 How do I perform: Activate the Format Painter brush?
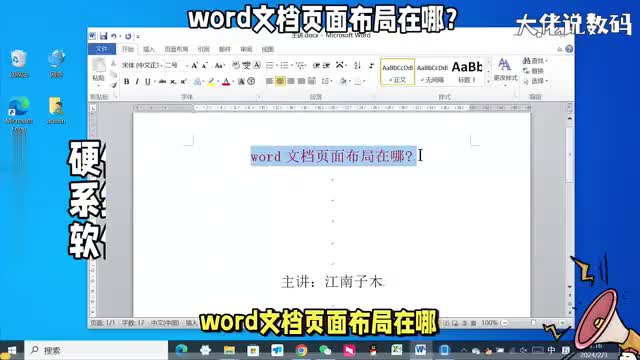(x=113, y=84)
